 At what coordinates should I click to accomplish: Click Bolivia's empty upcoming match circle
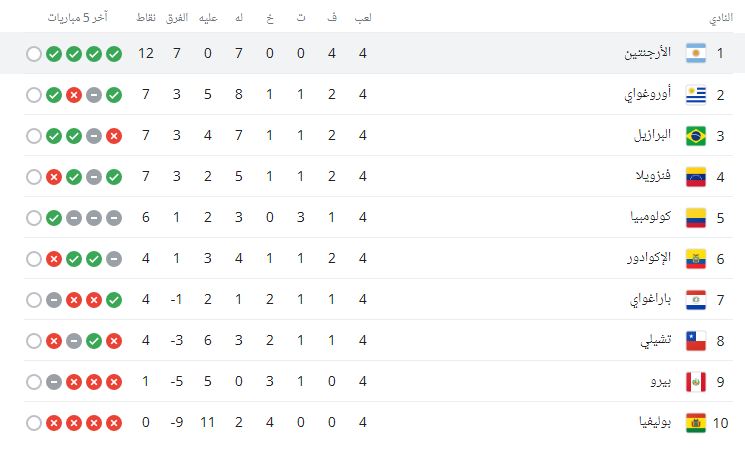(34, 423)
